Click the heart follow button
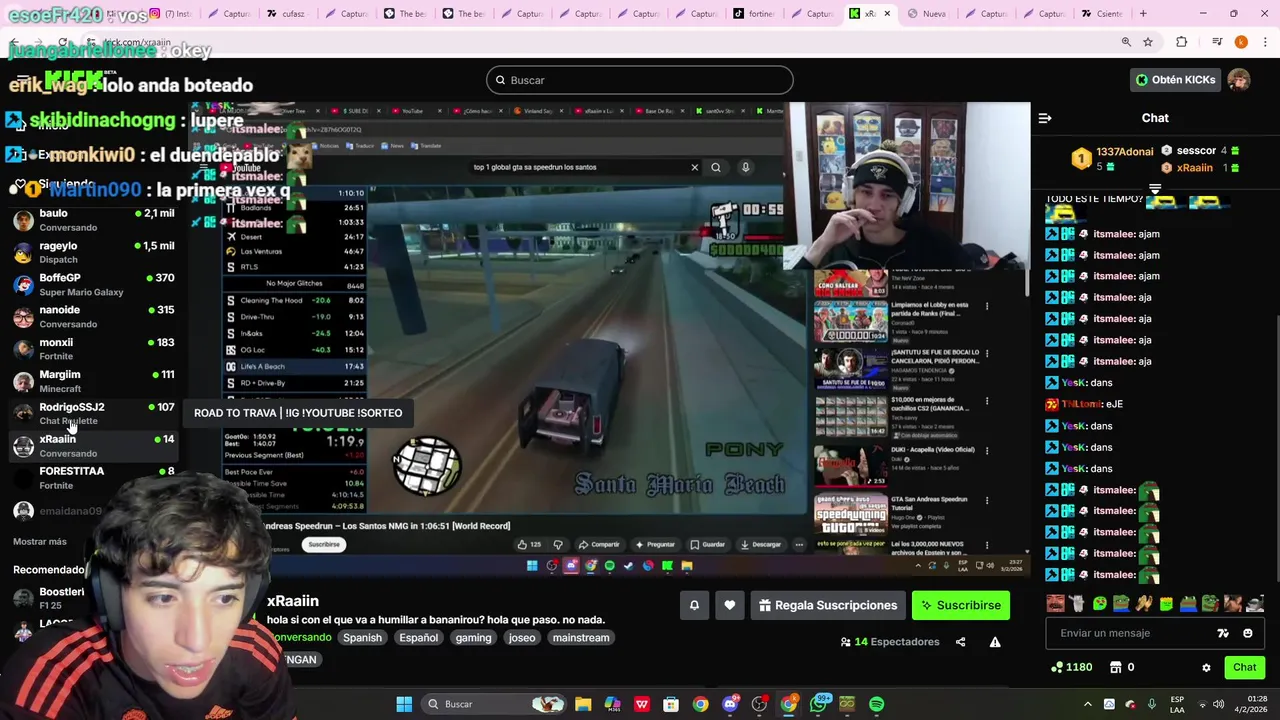 click(x=729, y=605)
